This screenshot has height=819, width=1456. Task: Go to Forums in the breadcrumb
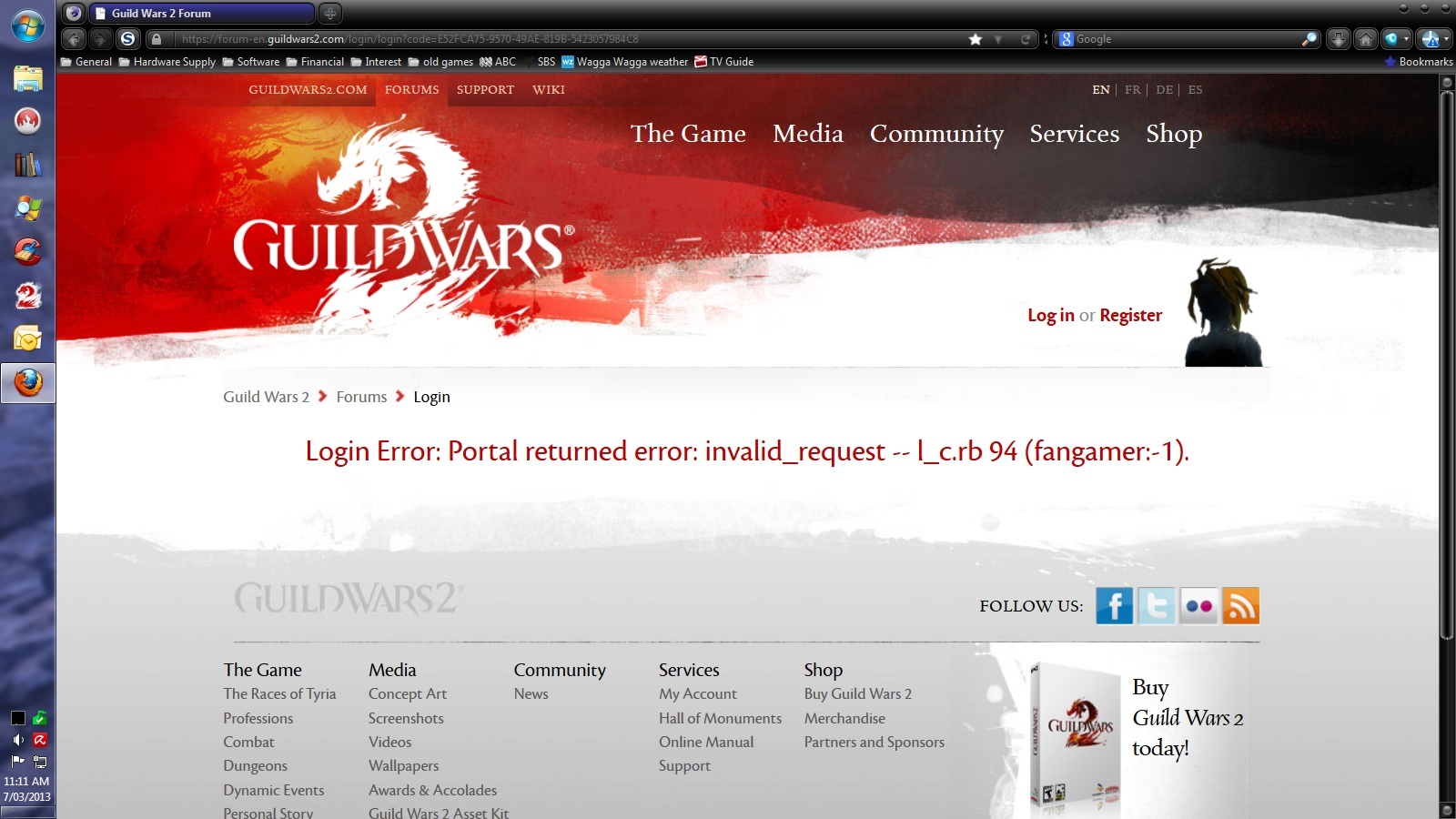[361, 397]
